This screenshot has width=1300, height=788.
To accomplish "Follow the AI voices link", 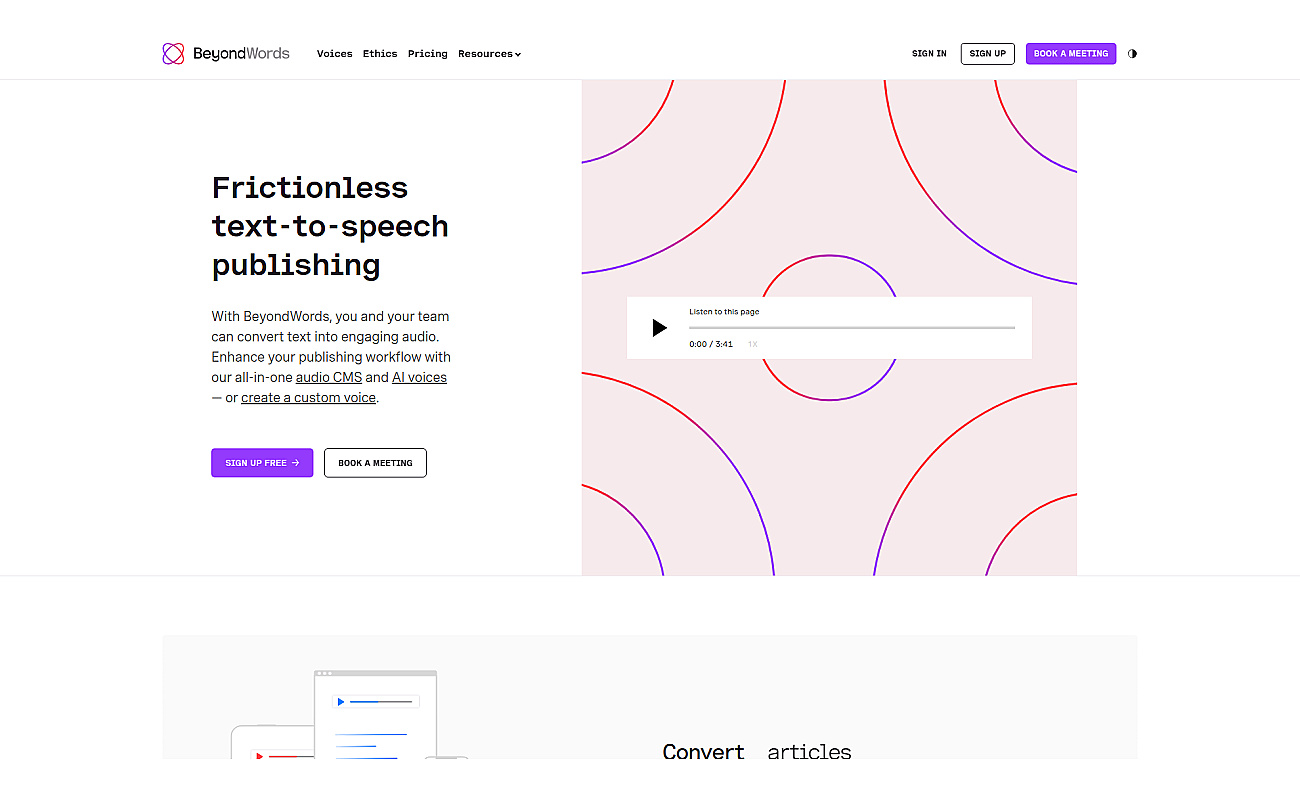I will (419, 377).
